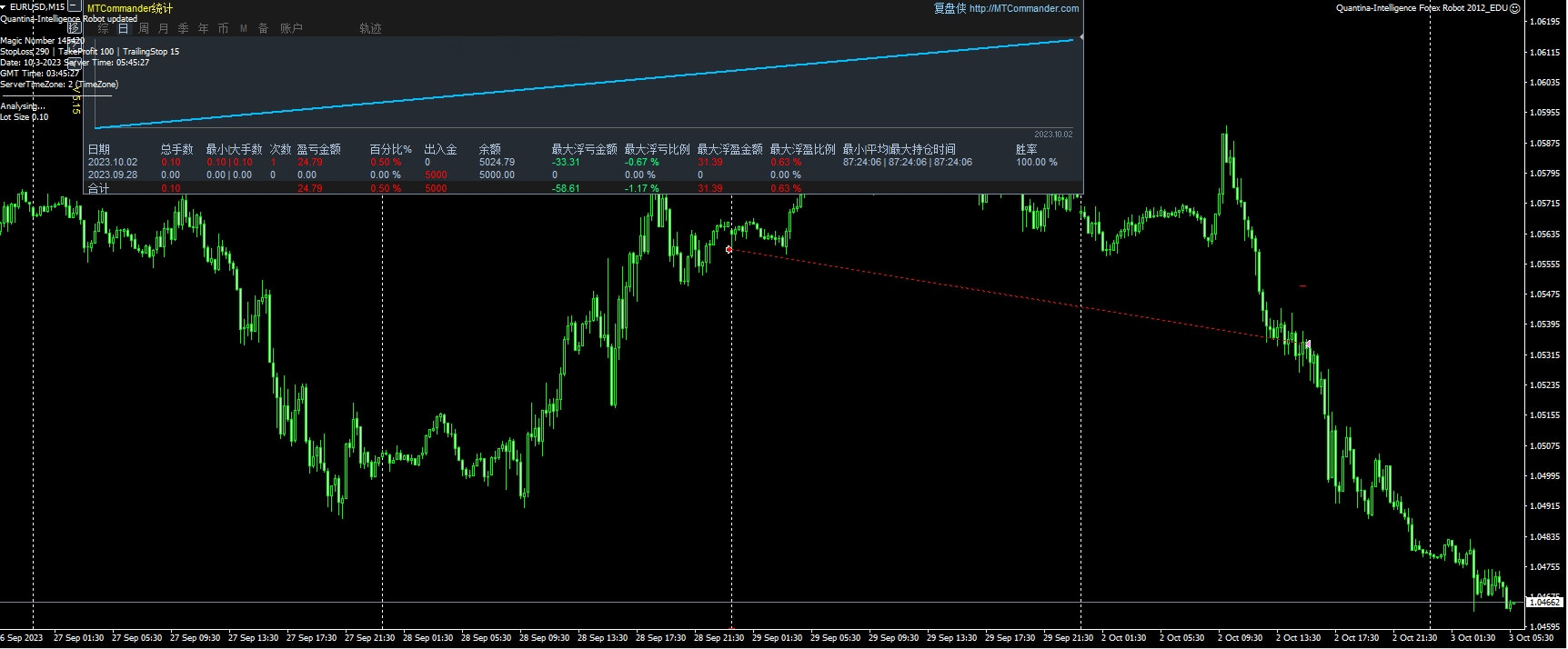1568x649 pixels.
Task: Click the 合计 total row label
Action: tap(98, 189)
